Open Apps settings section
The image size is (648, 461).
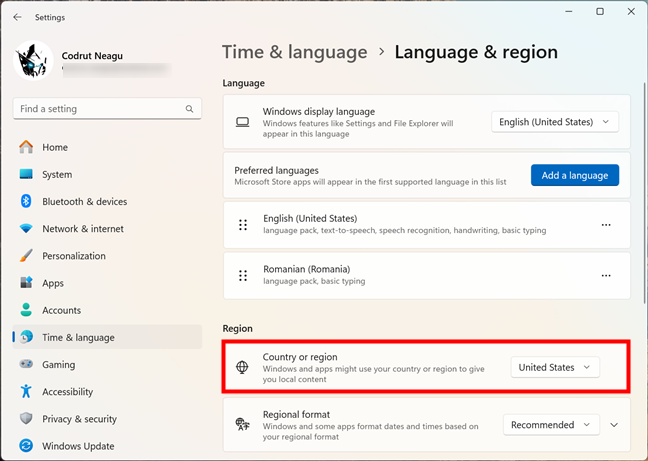click(107, 283)
